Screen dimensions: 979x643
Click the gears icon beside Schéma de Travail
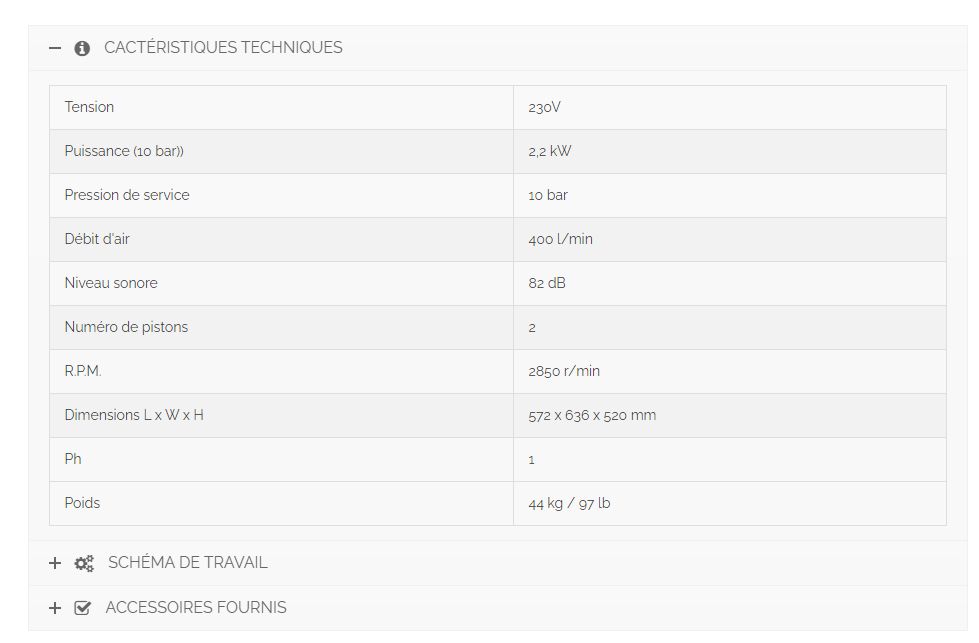point(83,562)
